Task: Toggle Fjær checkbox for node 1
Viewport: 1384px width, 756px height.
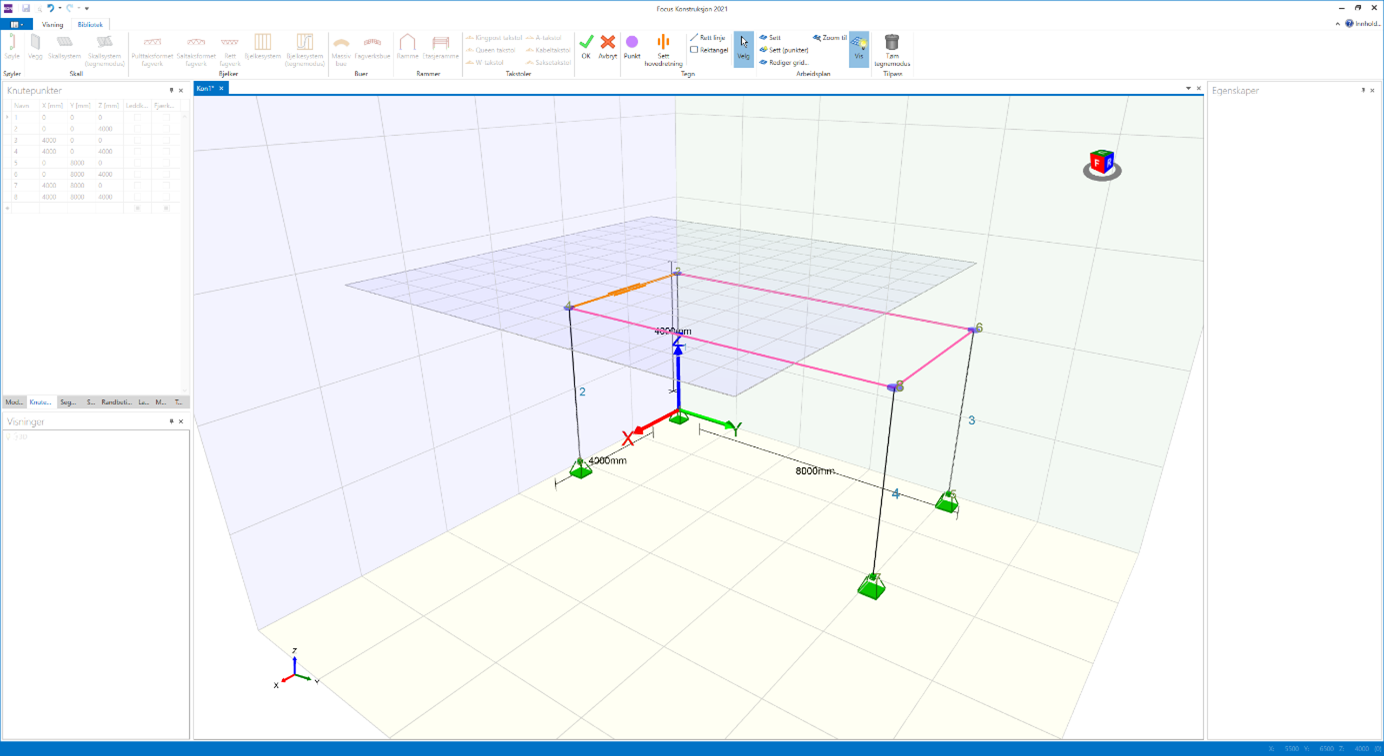Action: pos(166,117)
